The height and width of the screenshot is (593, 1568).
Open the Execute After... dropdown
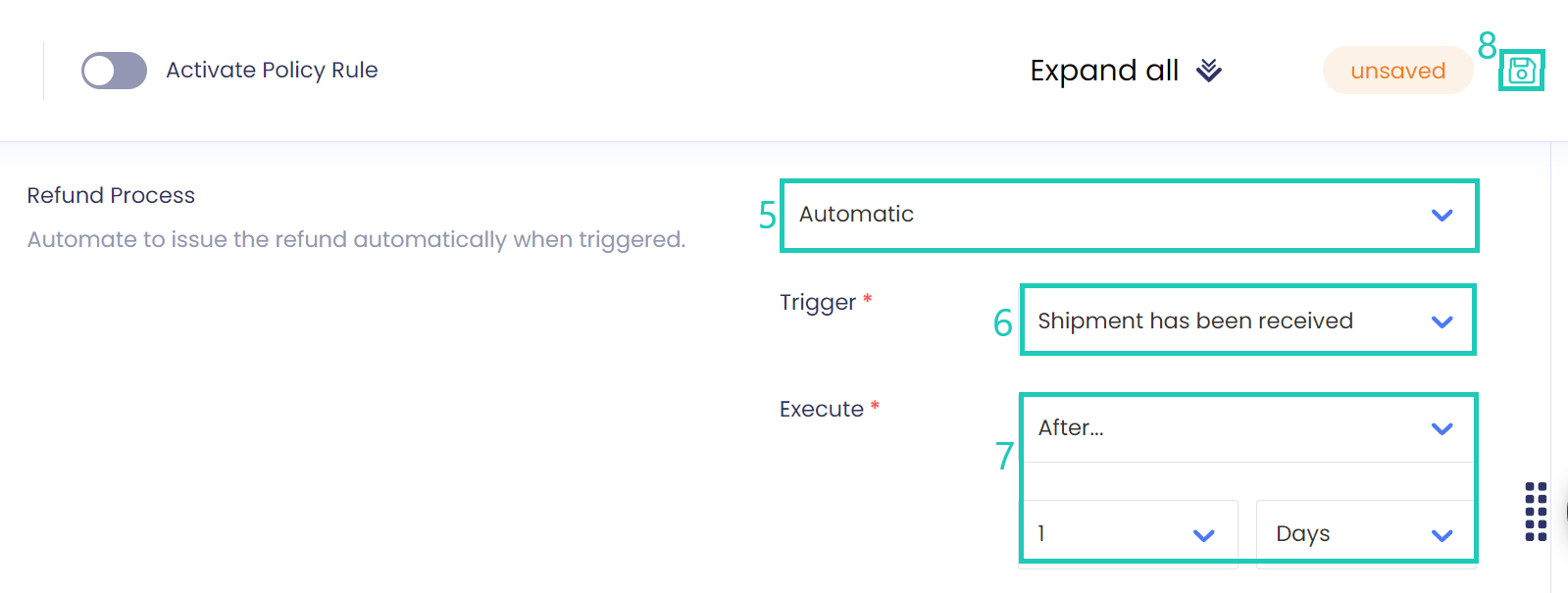pos(1226,428)
